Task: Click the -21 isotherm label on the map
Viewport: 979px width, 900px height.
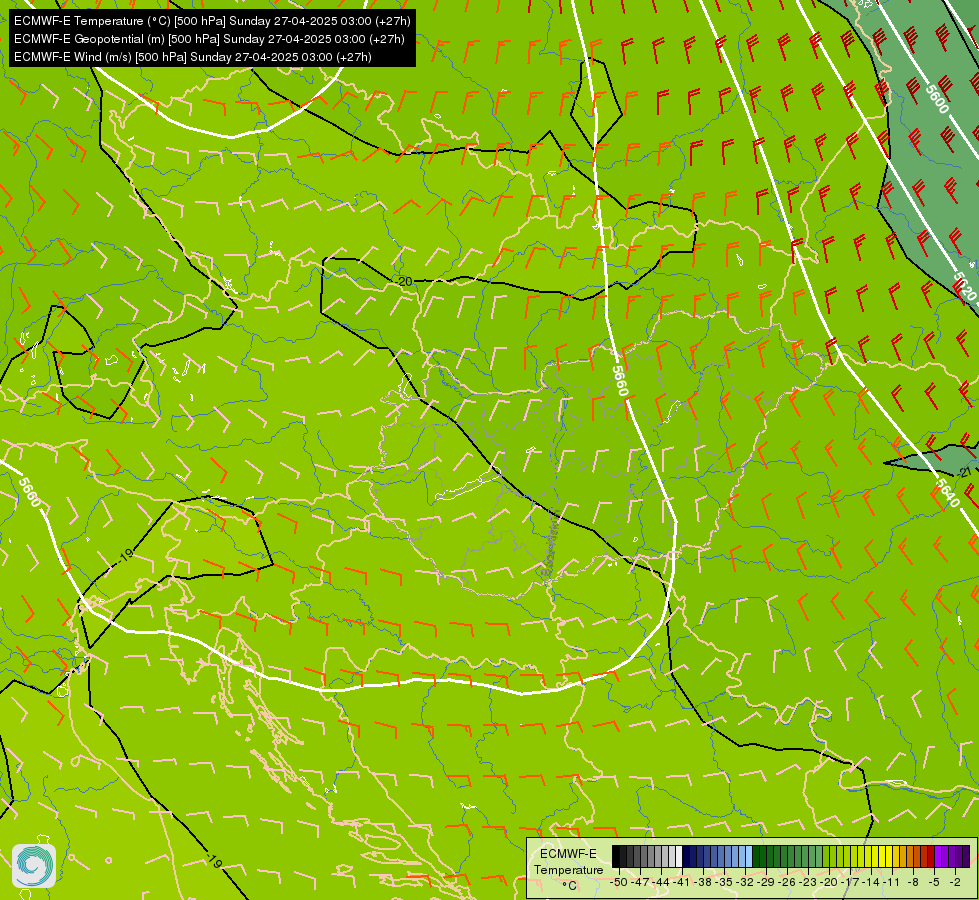Action: [965, 473]
